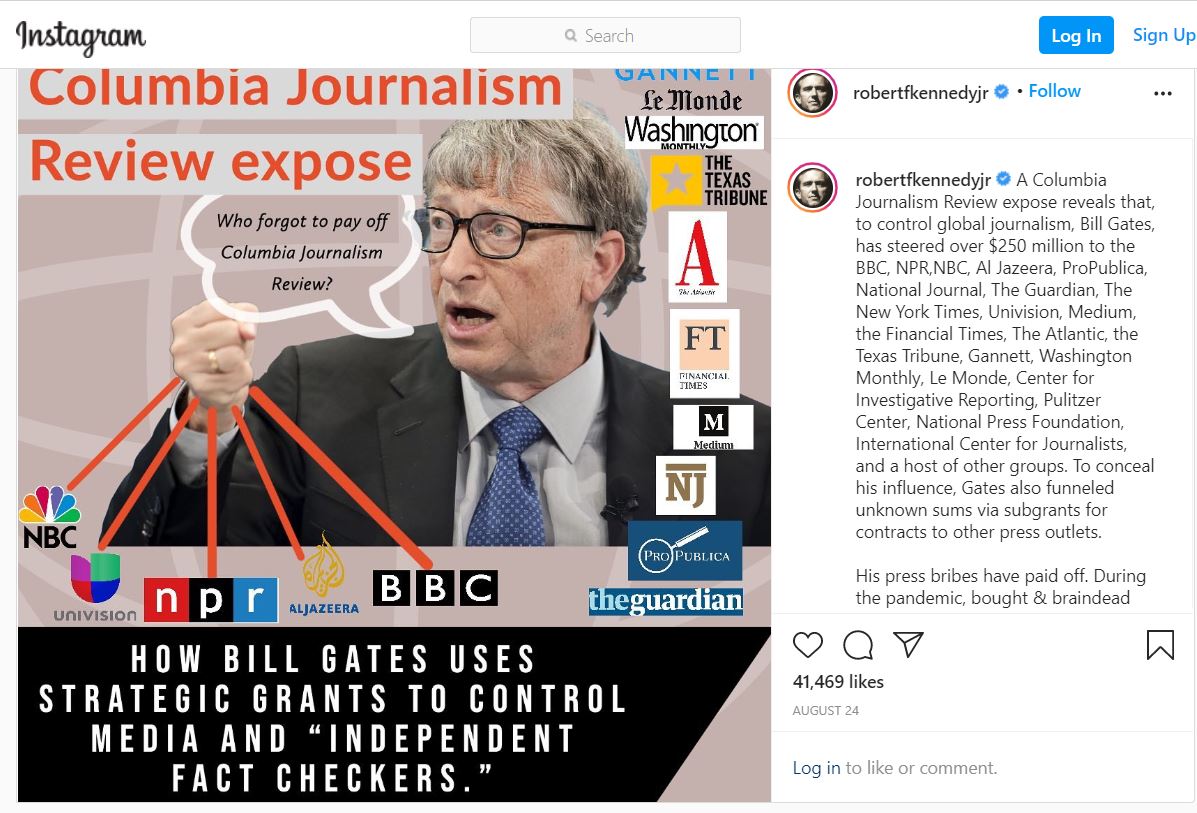View the 41,469 likes list
The image size is (1197, 813).
[x=838, y=682]
